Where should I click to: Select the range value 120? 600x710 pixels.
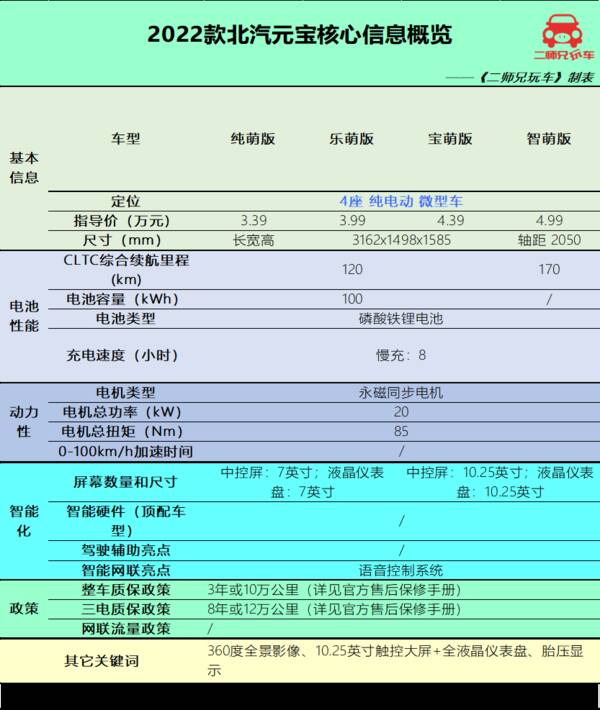click(x=352, y=269)
